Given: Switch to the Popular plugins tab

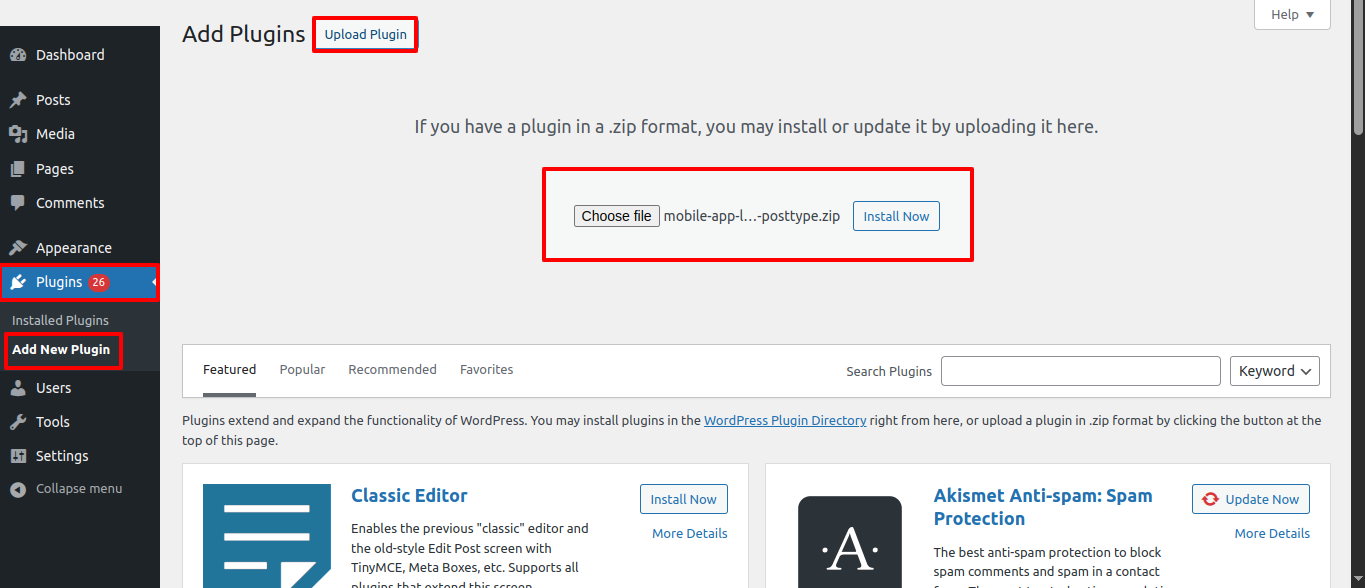Looking at the screenshot, I should [302, 370].
